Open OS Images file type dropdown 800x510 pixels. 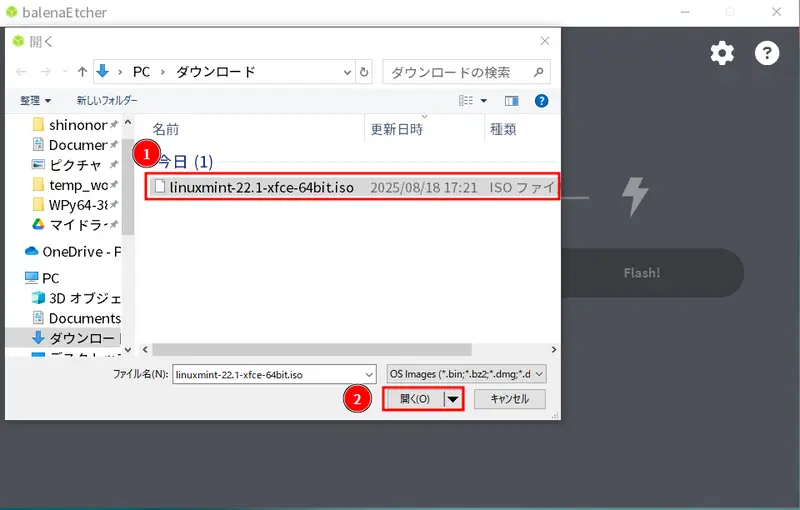(x=466, y=374)
